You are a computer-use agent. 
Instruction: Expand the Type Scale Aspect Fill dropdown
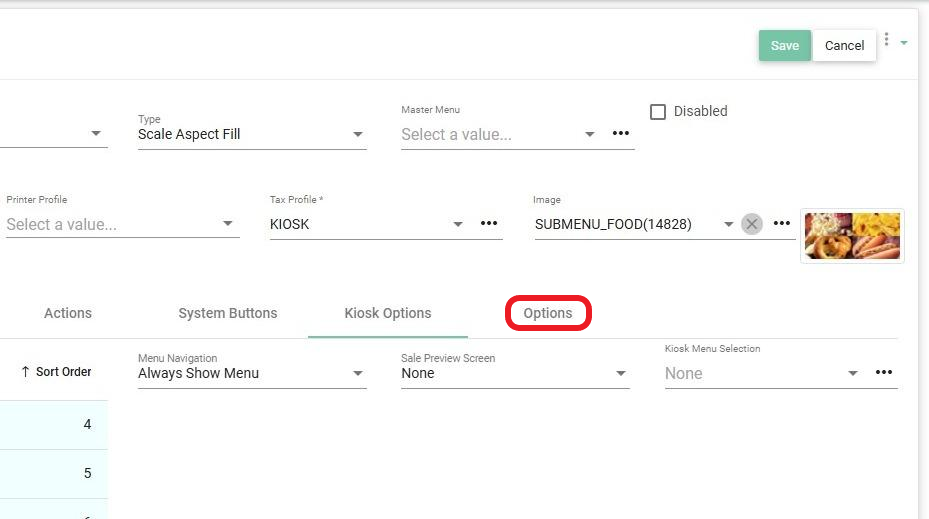point(358,135)
